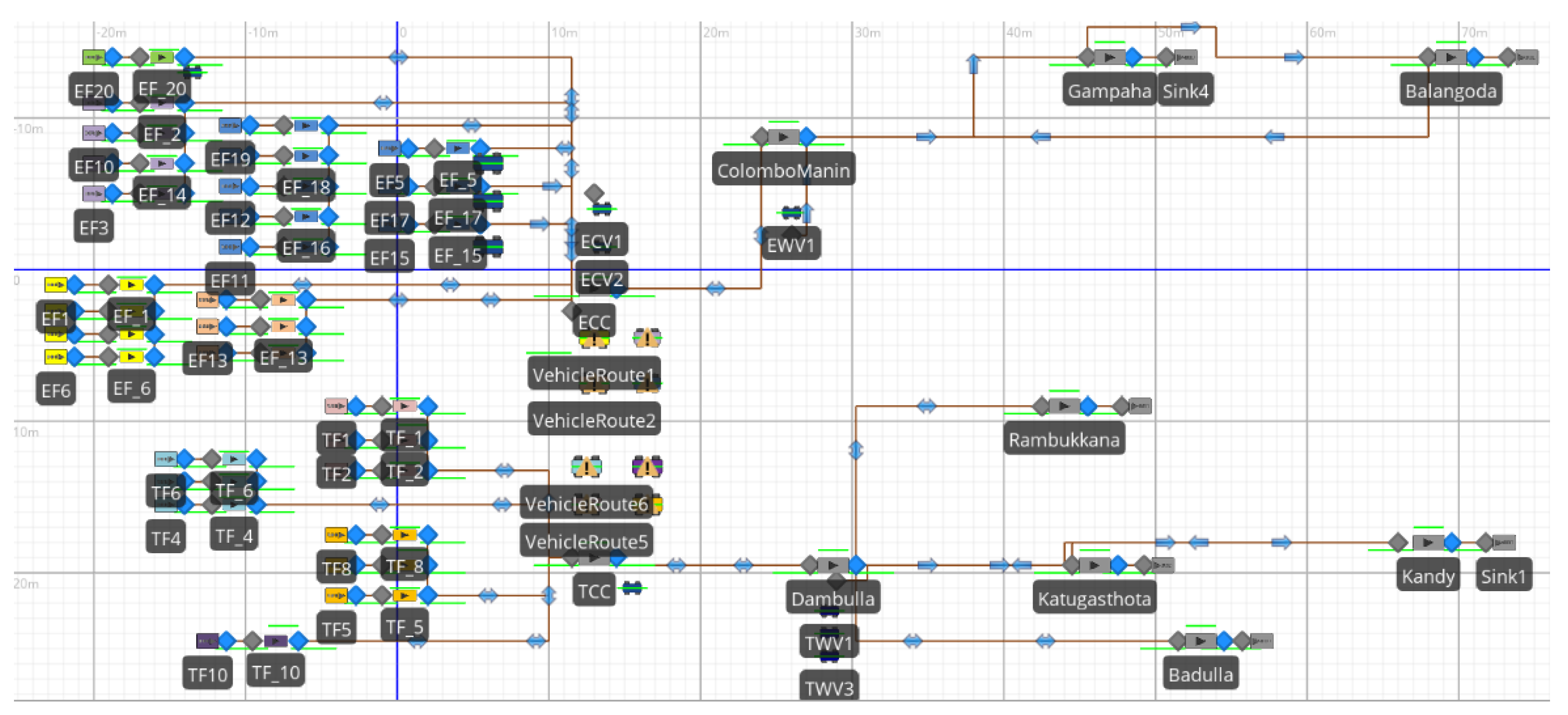Click the Badulla server icon

coord(1200,641)
